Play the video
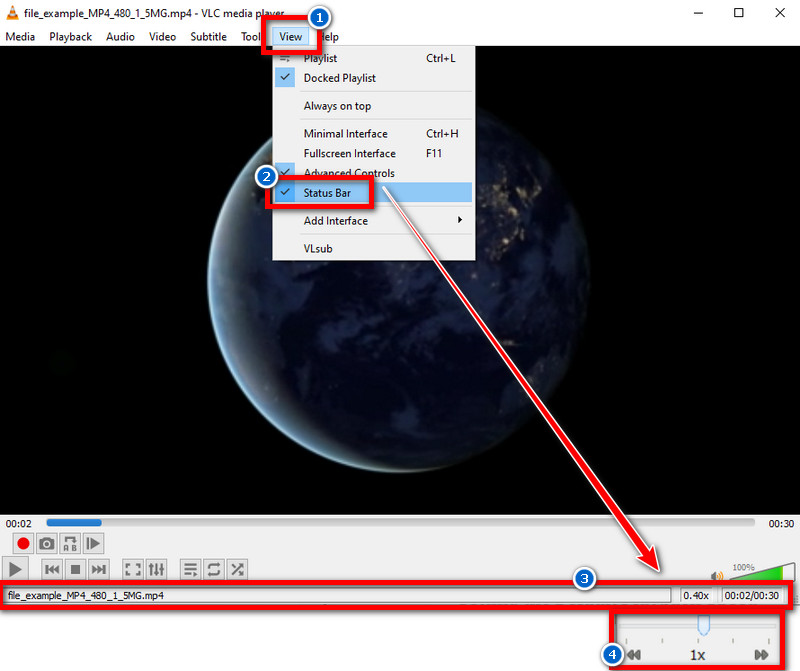Image resolution: width=800 pixels, height=671 pixels. point(15,569)
